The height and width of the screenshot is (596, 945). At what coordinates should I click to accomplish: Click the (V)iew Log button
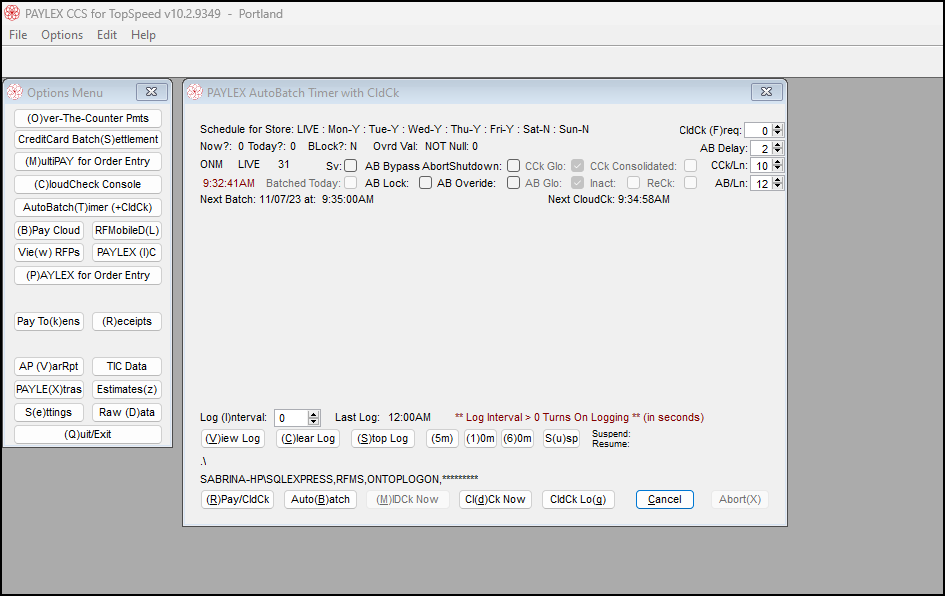point(233,438)
